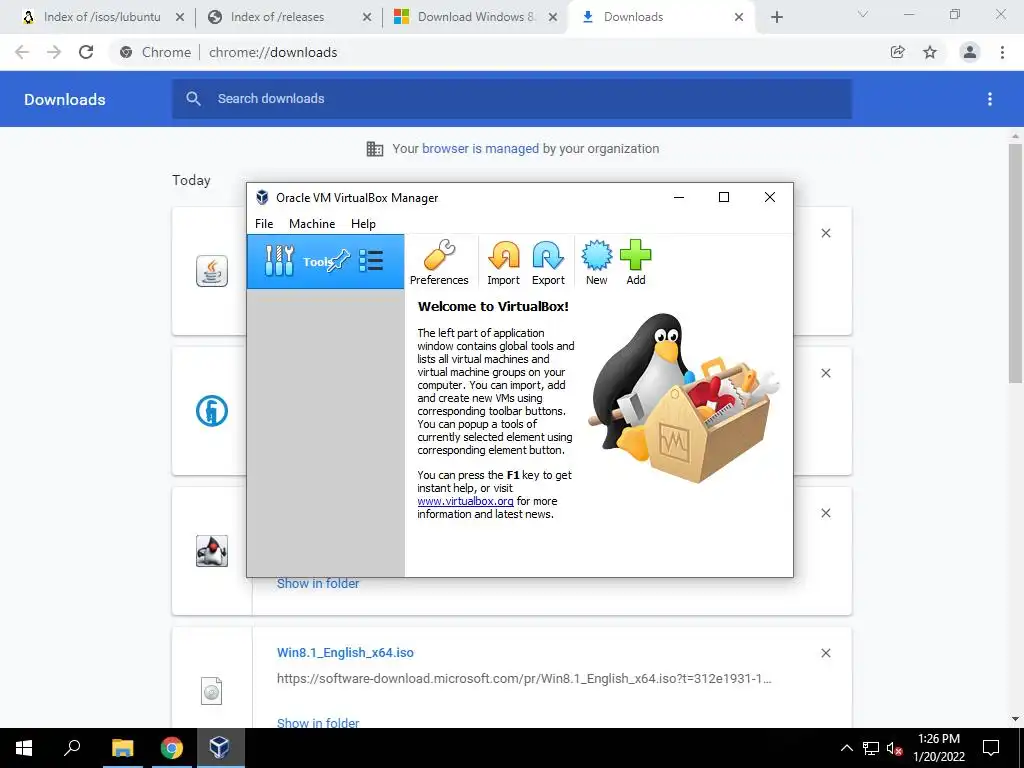Click VirtualBox icon on the taskbar
The image size is (1024, 768).
pos(219,748)
